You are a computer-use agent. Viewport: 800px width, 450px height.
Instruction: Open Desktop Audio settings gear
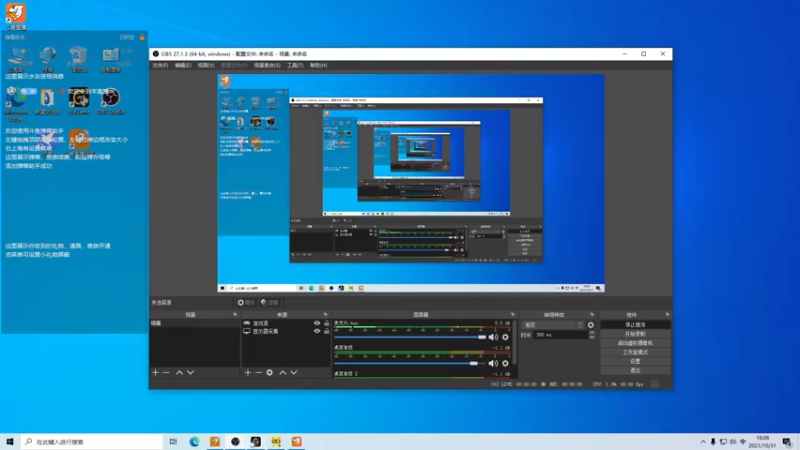click(x=505, y=363)
